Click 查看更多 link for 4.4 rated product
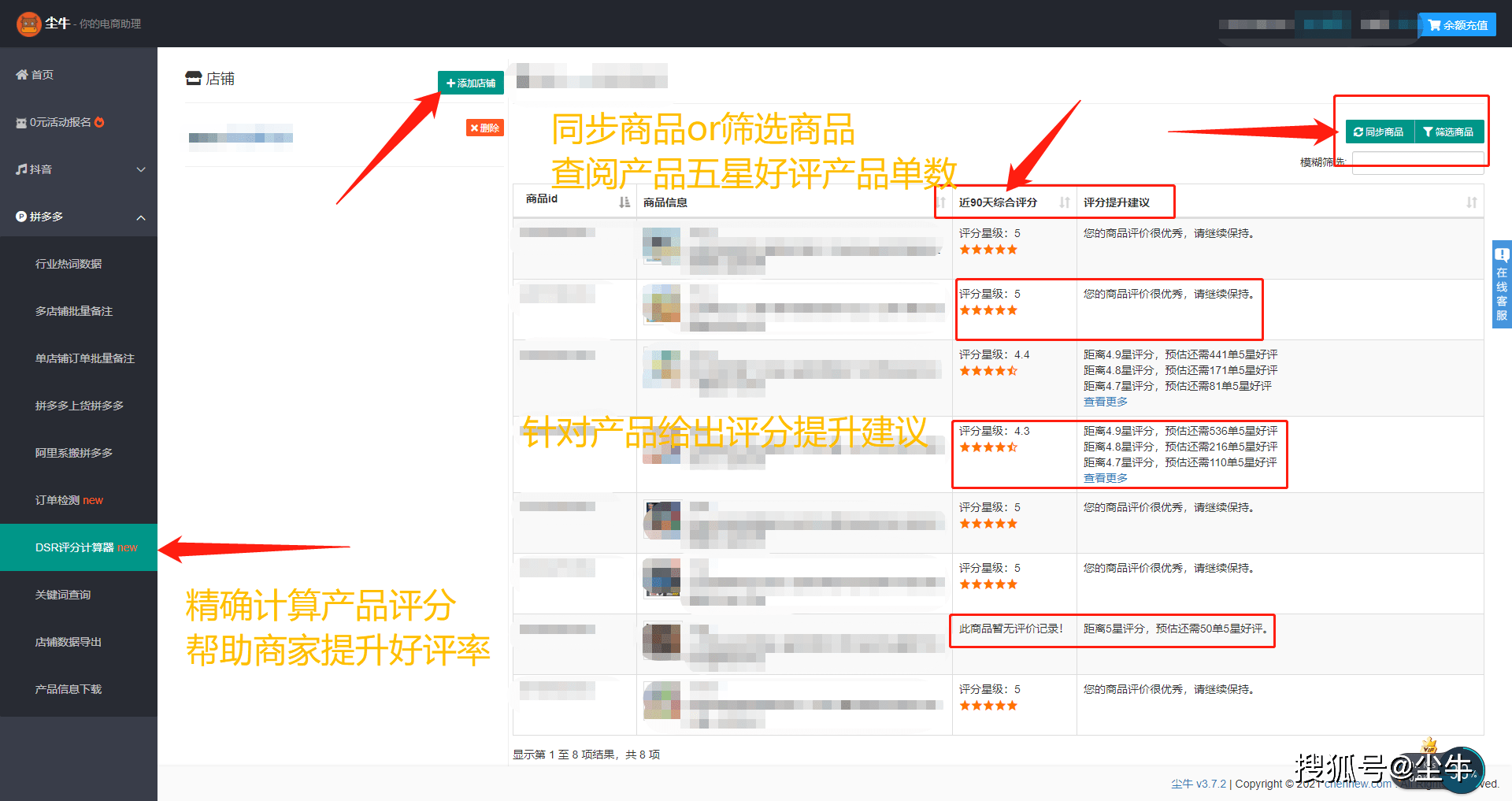This screenshot has width=1512, height=801. click(x=1106, y=402)
